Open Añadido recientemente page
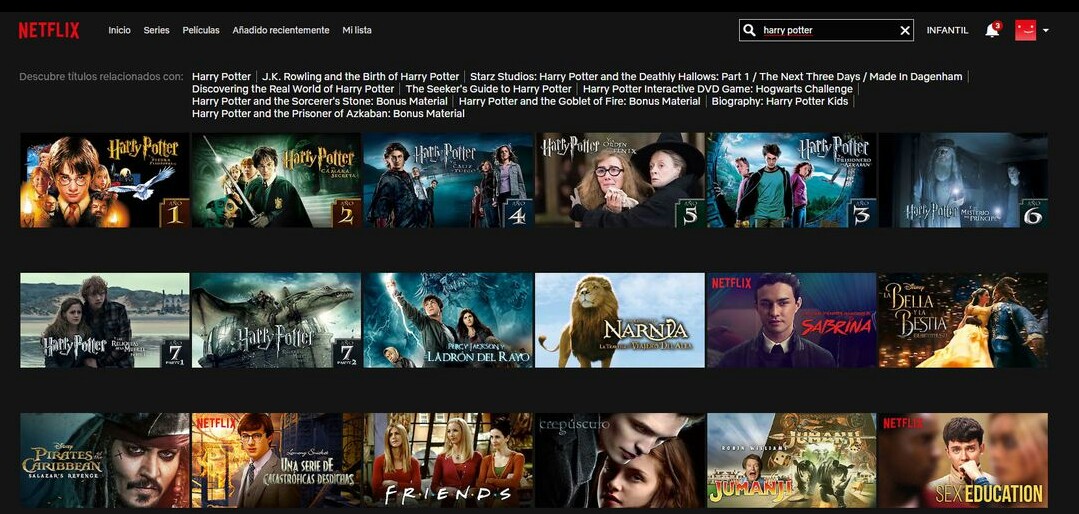Viewport: 1079px width, 514px height. coord(281,30)
